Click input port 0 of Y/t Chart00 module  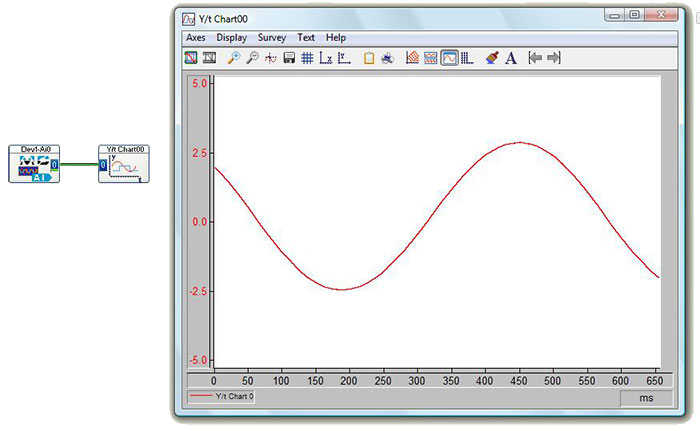(103, 165)
